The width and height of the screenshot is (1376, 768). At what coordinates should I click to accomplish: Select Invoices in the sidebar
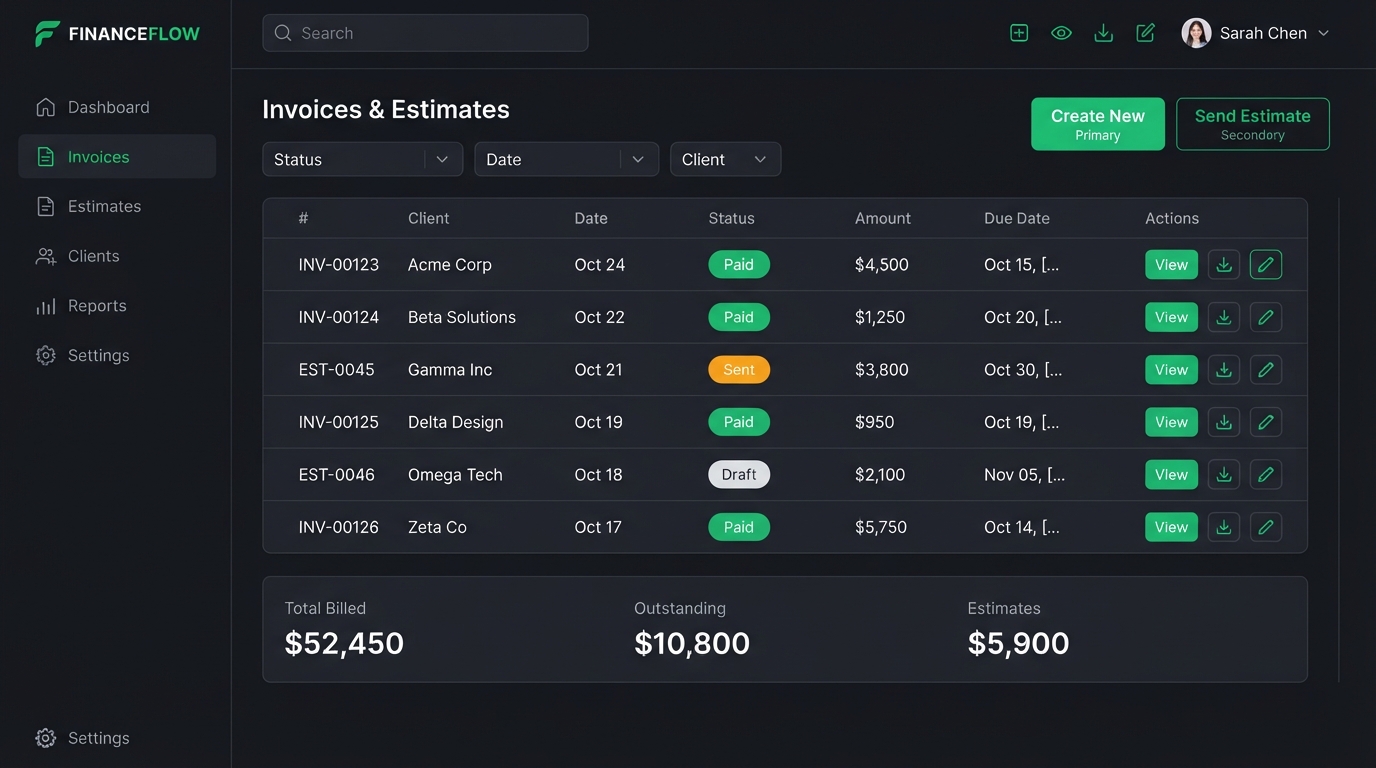coord(117,157)
